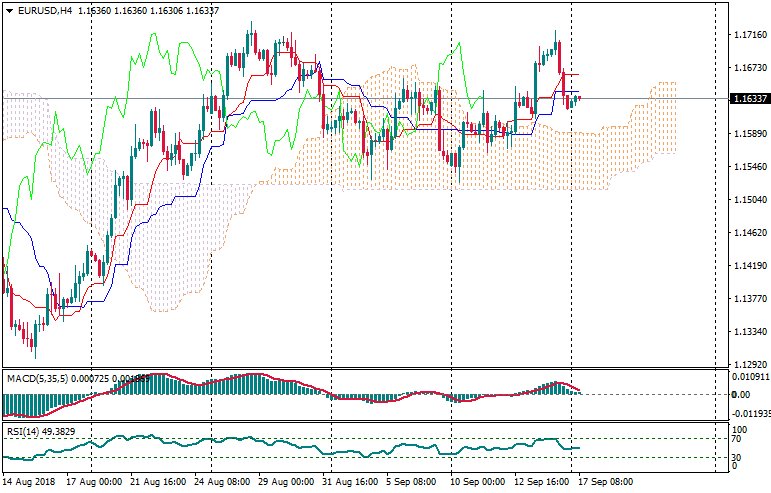
Task: Click the latest candlestick on the chart
Action: tap(579, 97)
